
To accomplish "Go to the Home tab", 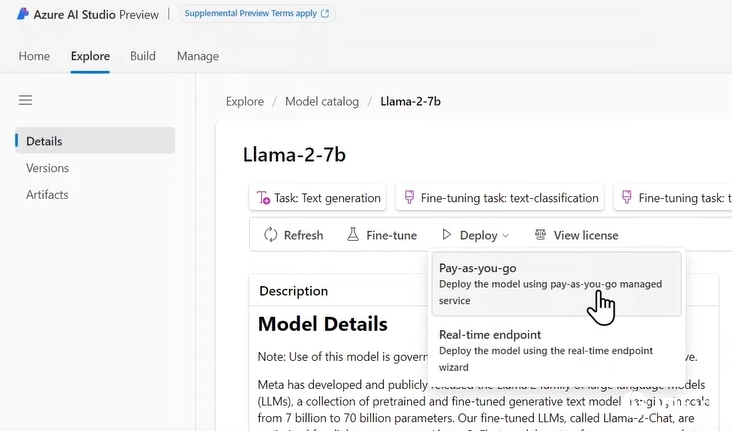I will pos(34,56).
